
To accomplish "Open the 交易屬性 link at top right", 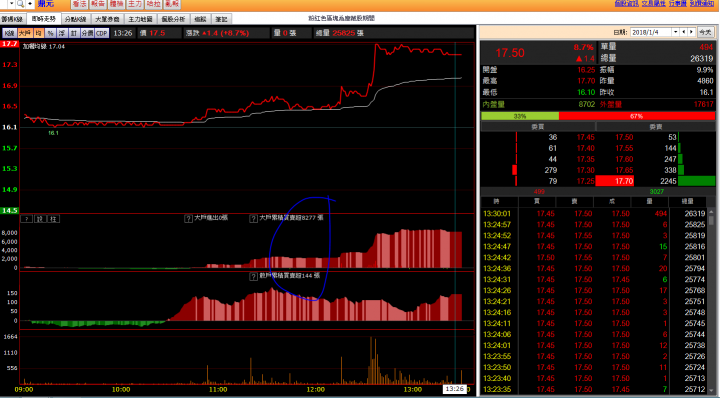I will click(653, 3).
